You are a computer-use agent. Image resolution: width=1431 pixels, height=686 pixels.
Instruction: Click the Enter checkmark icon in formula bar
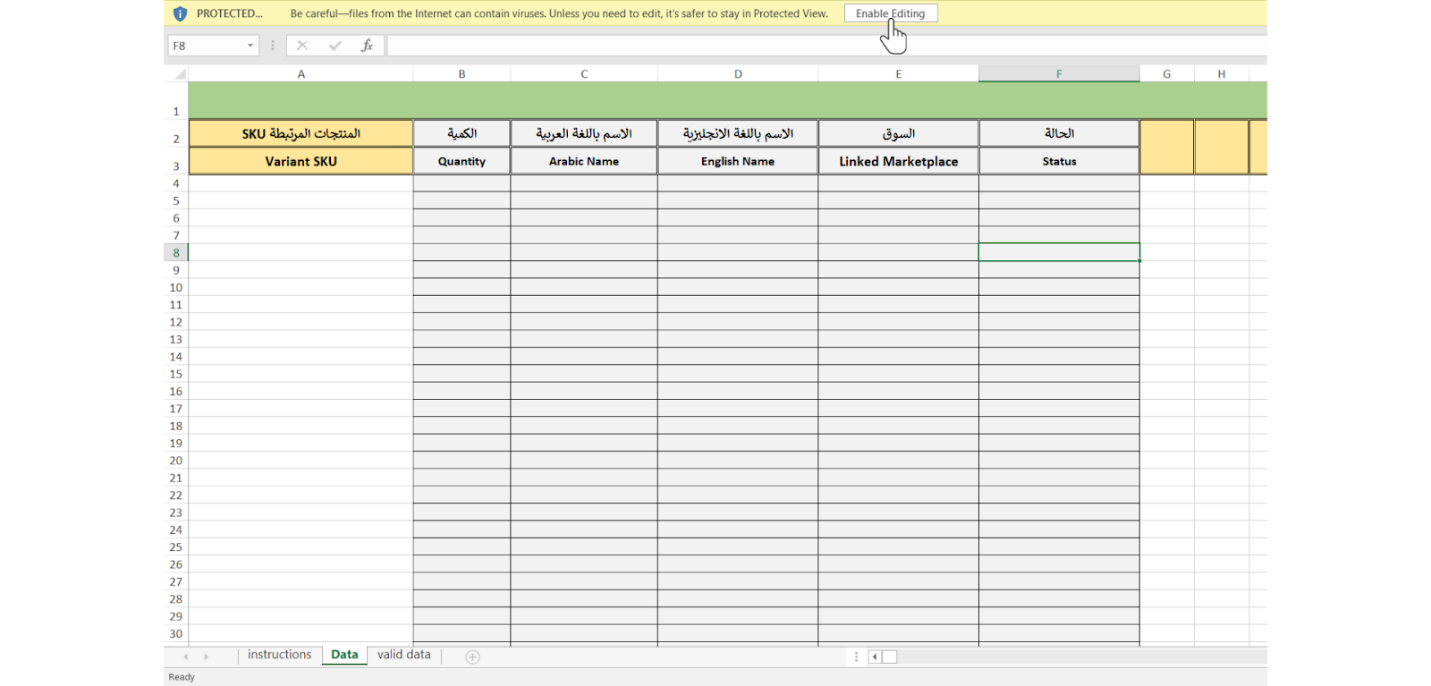pyautogui.click(x=335, y=46)
